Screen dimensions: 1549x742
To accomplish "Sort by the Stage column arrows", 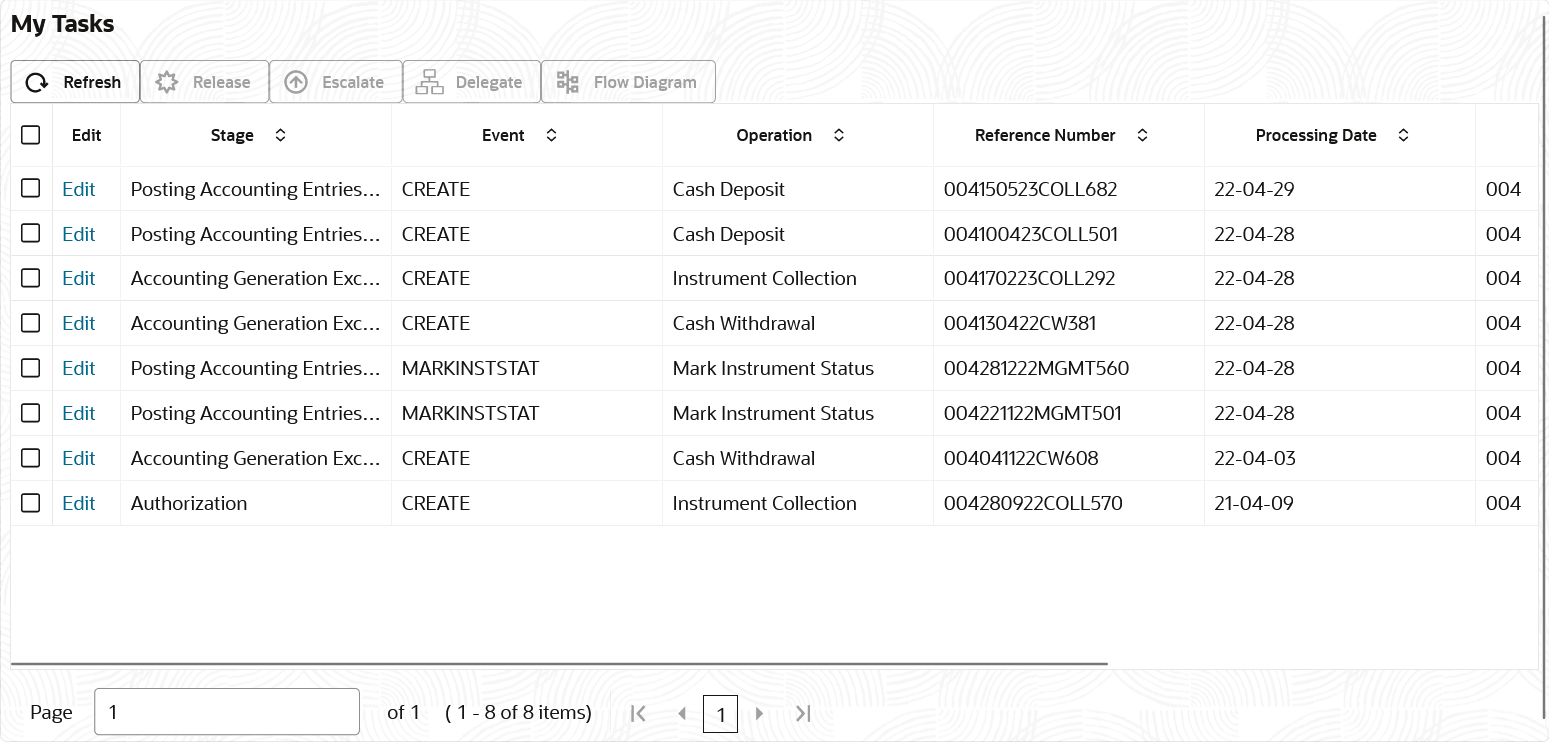I will [280, 135].
